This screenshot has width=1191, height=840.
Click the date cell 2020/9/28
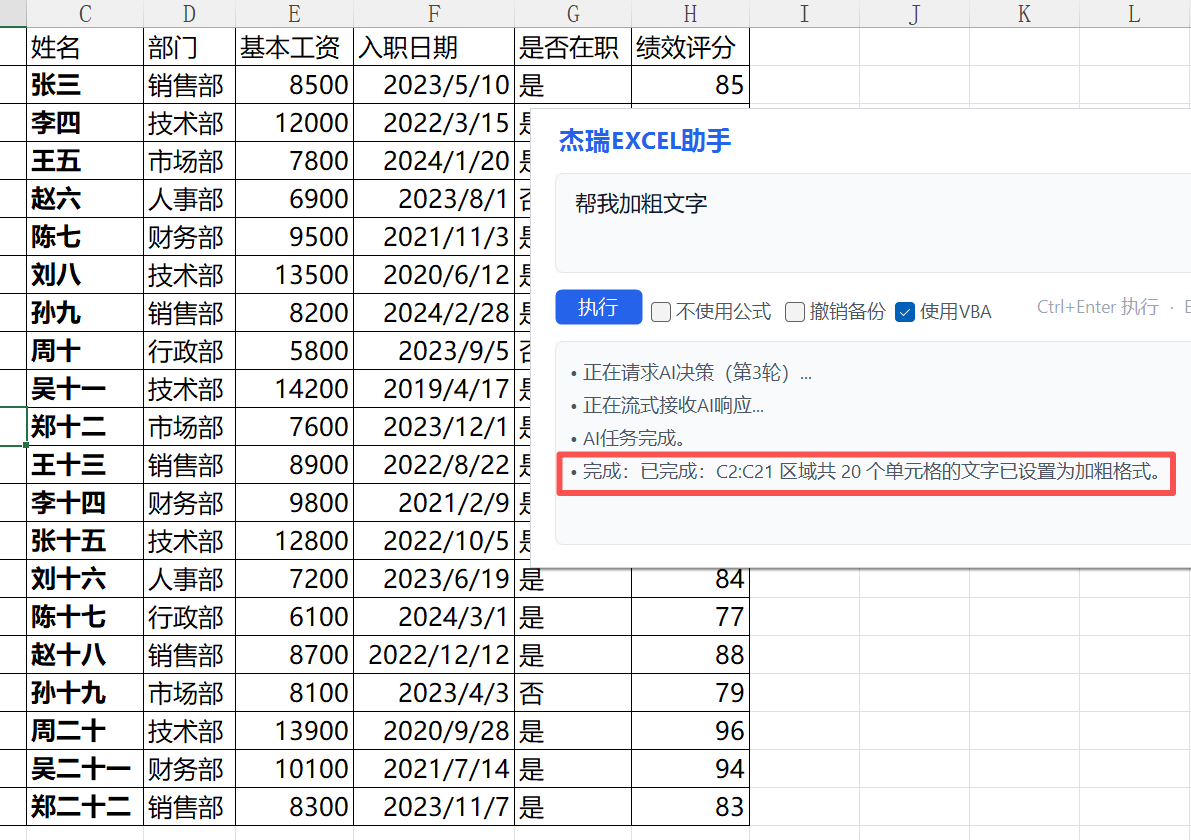[434, 731]
